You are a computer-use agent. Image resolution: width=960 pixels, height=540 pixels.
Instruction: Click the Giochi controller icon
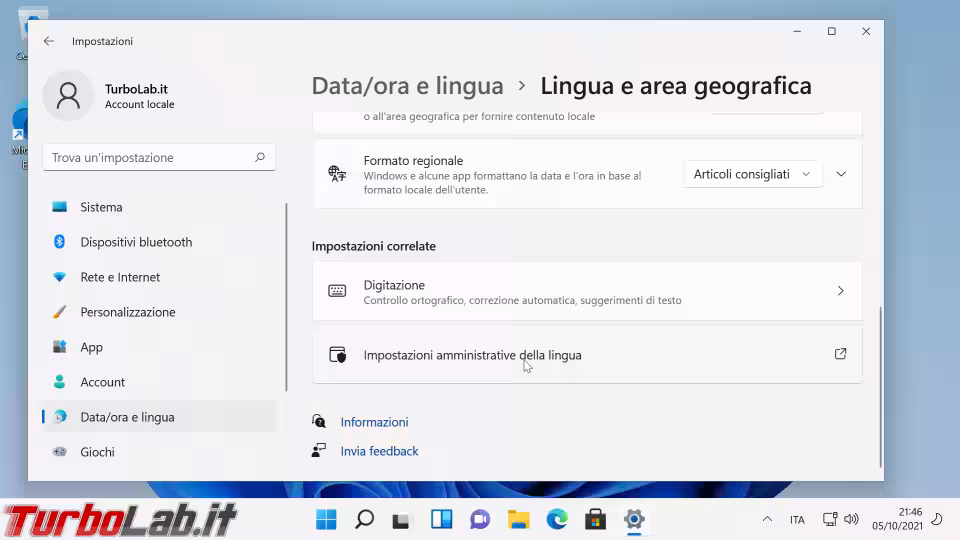click(x=59, y=451)
